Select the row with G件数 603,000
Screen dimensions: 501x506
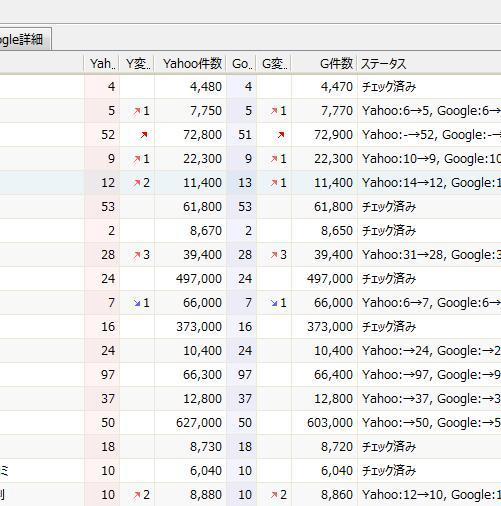pyautogui.click(x=250, y=423)
